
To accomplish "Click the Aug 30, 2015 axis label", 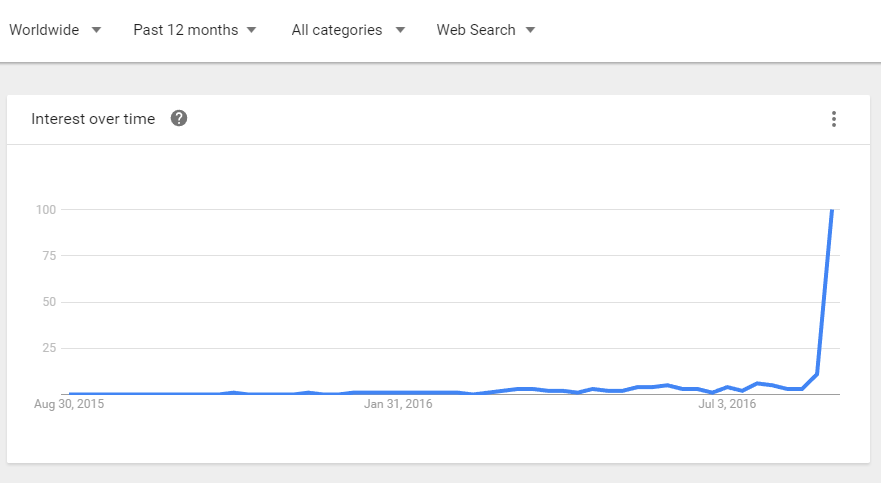I will click(x=69, y=405).
